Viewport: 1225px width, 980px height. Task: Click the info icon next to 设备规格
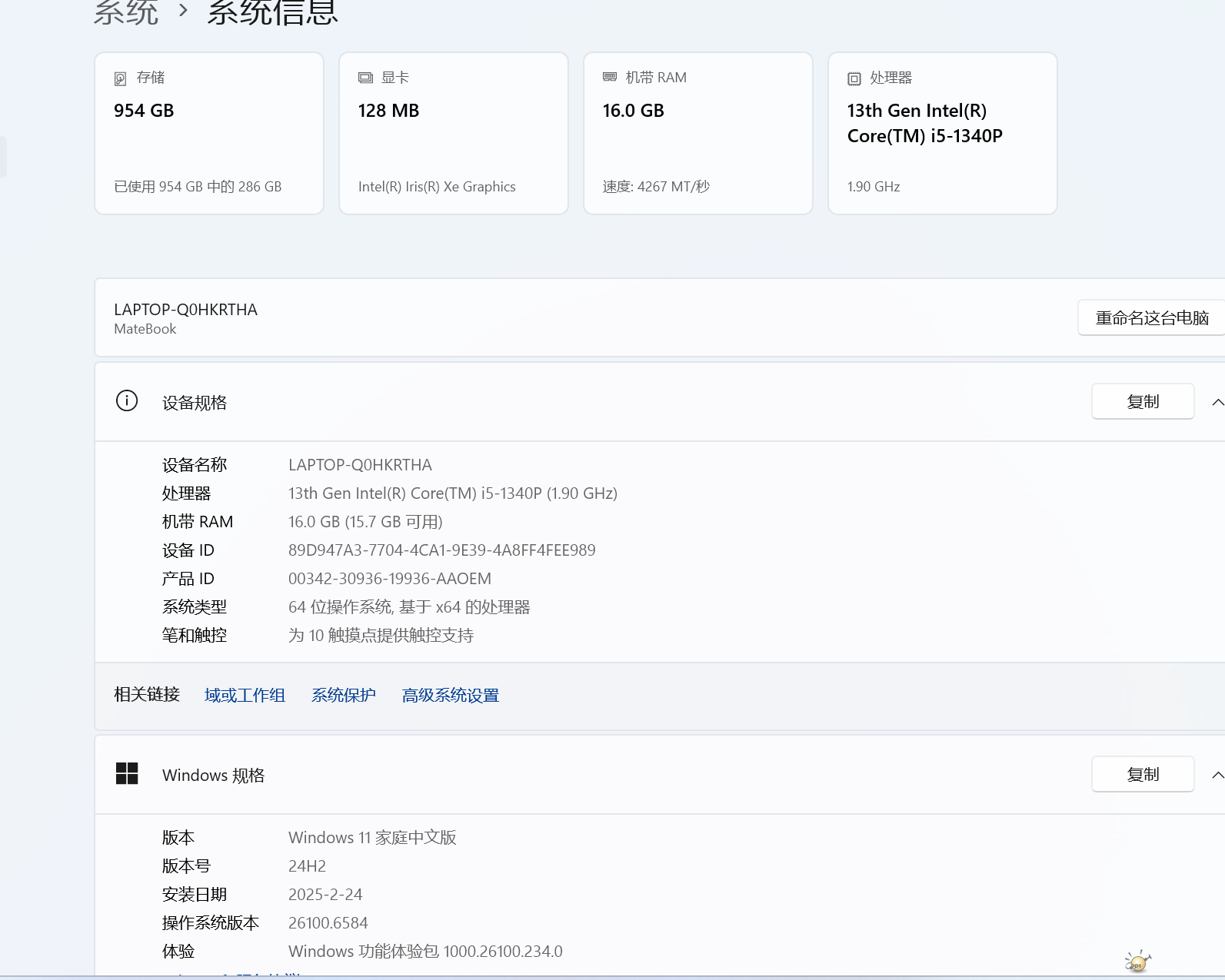coord(127,401)
